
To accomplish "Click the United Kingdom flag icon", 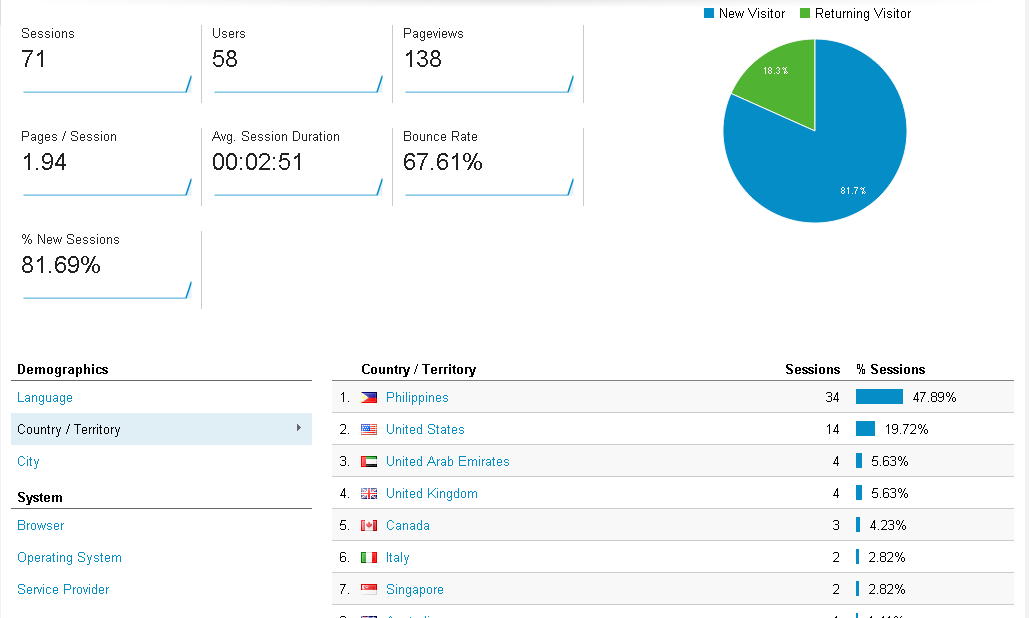I will click(369, 493).
